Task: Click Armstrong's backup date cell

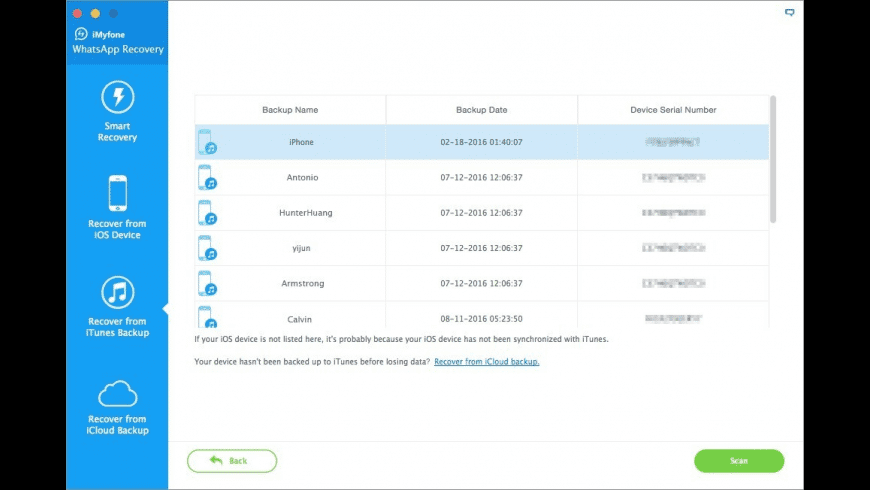Action: (x=482, y=283)
